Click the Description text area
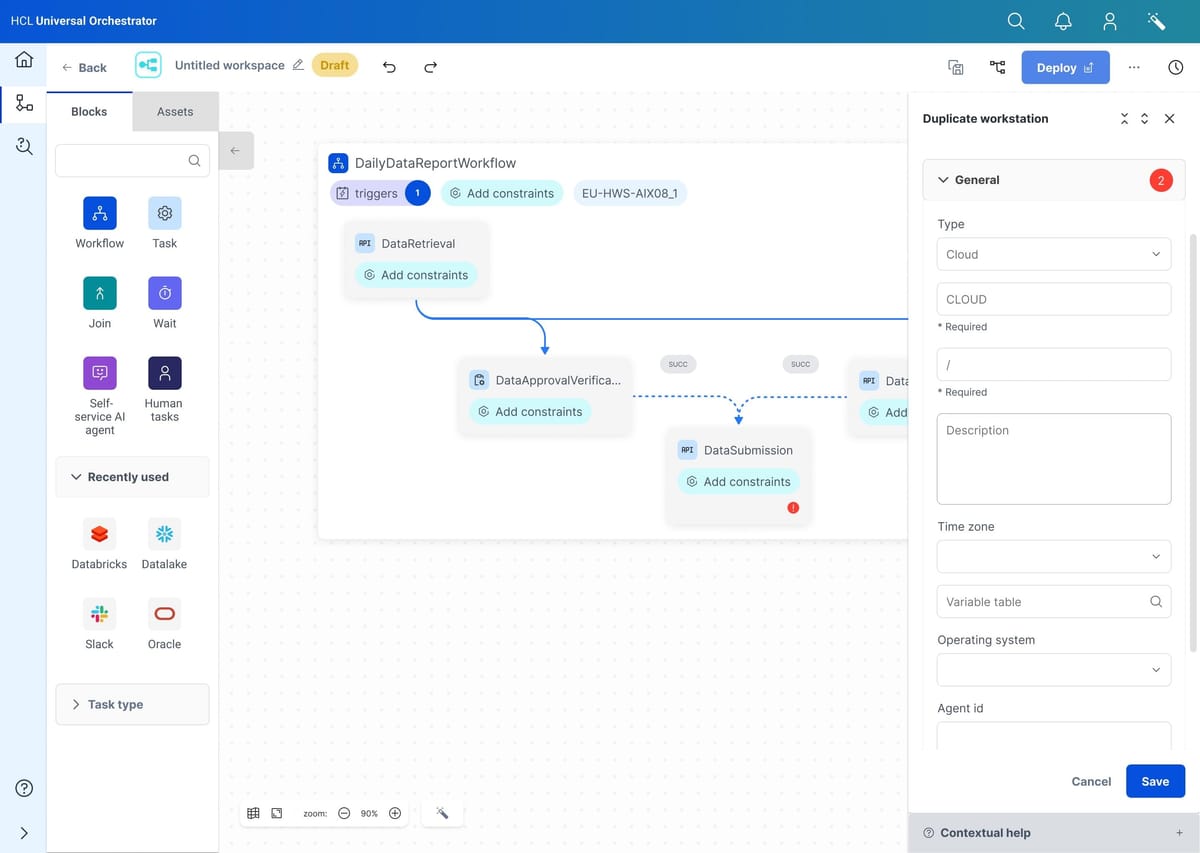The width and height of the screenshot is (1200, 853). coord(1053,459)
